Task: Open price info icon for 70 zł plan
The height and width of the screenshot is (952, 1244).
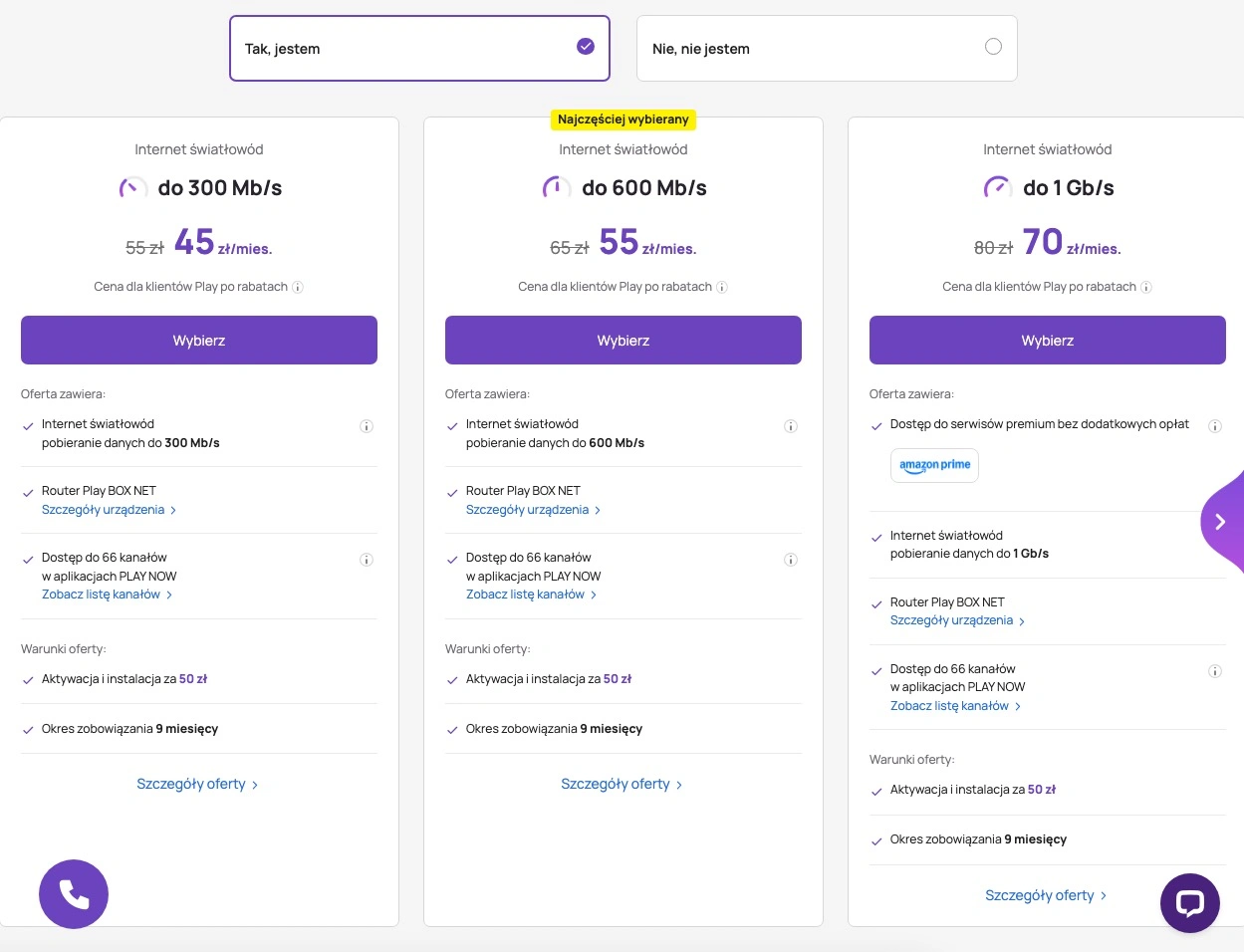Action: click(x=1146, y=287)
